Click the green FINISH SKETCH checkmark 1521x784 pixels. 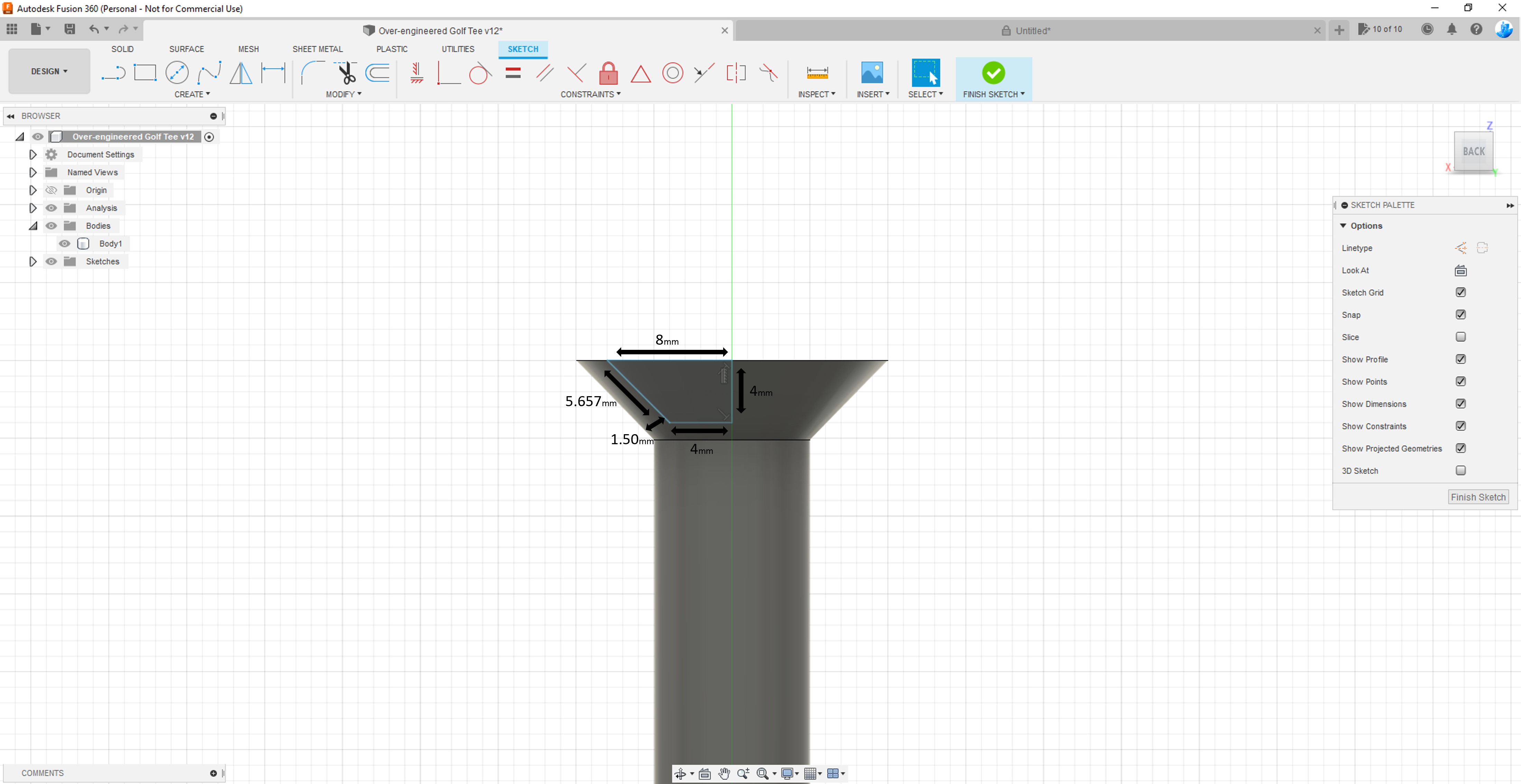[x=993, y=73]
